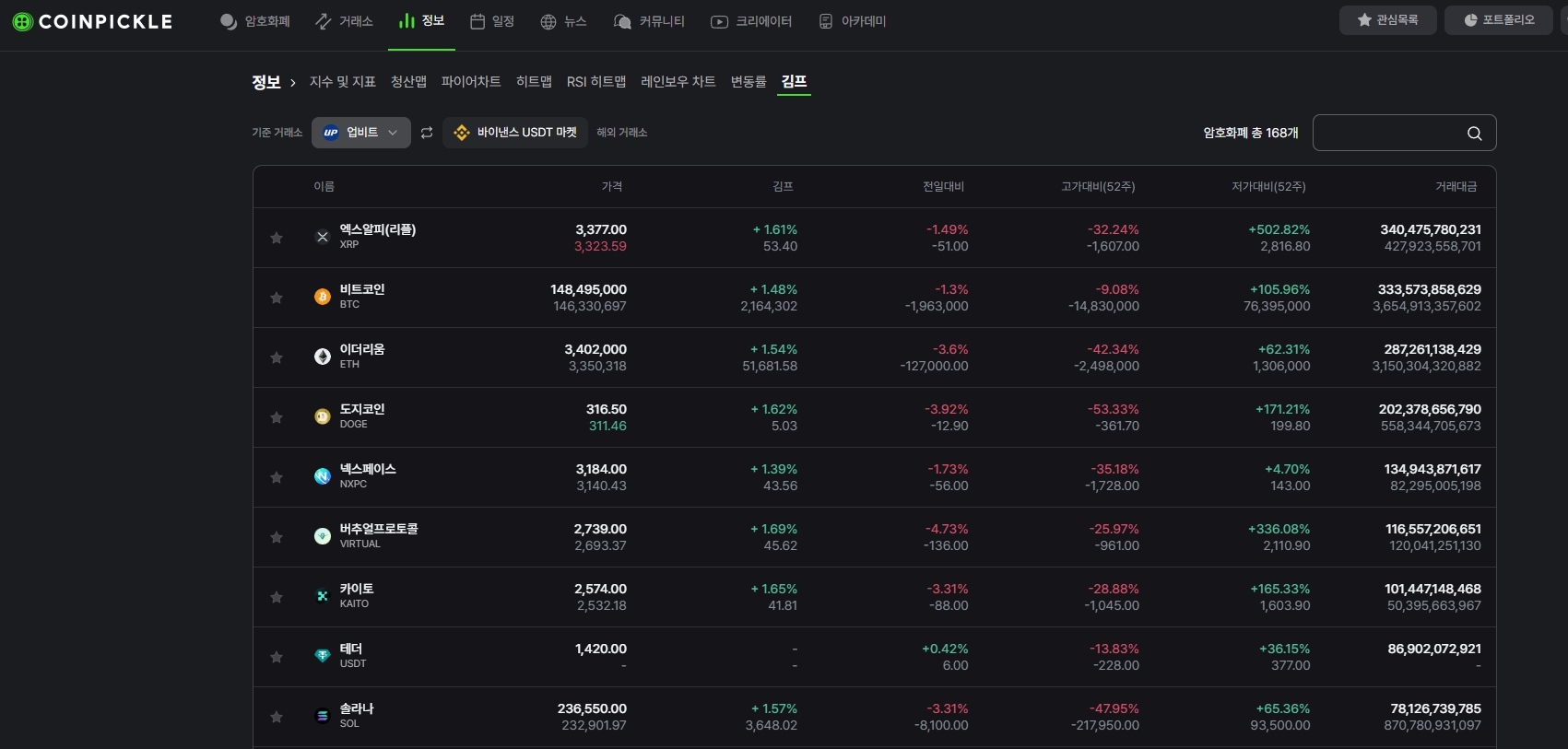This screenshot has width=1568, height=749.
Task: Click the 정보 breadcrumb link
Action: [266, 82]
